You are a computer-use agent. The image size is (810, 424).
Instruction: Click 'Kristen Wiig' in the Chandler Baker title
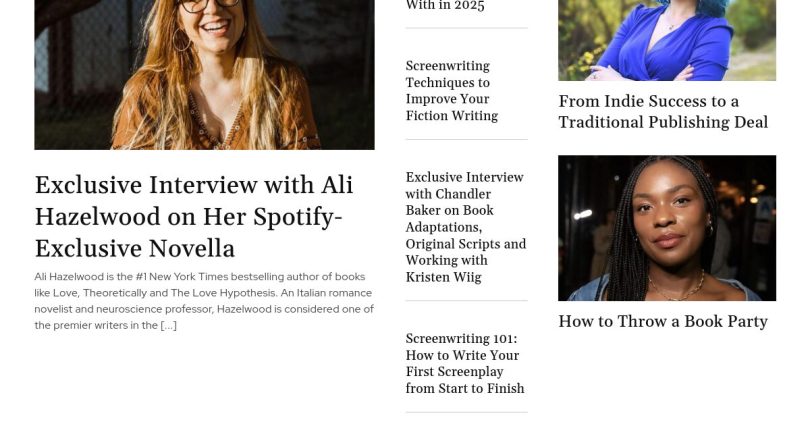point(443,277)
